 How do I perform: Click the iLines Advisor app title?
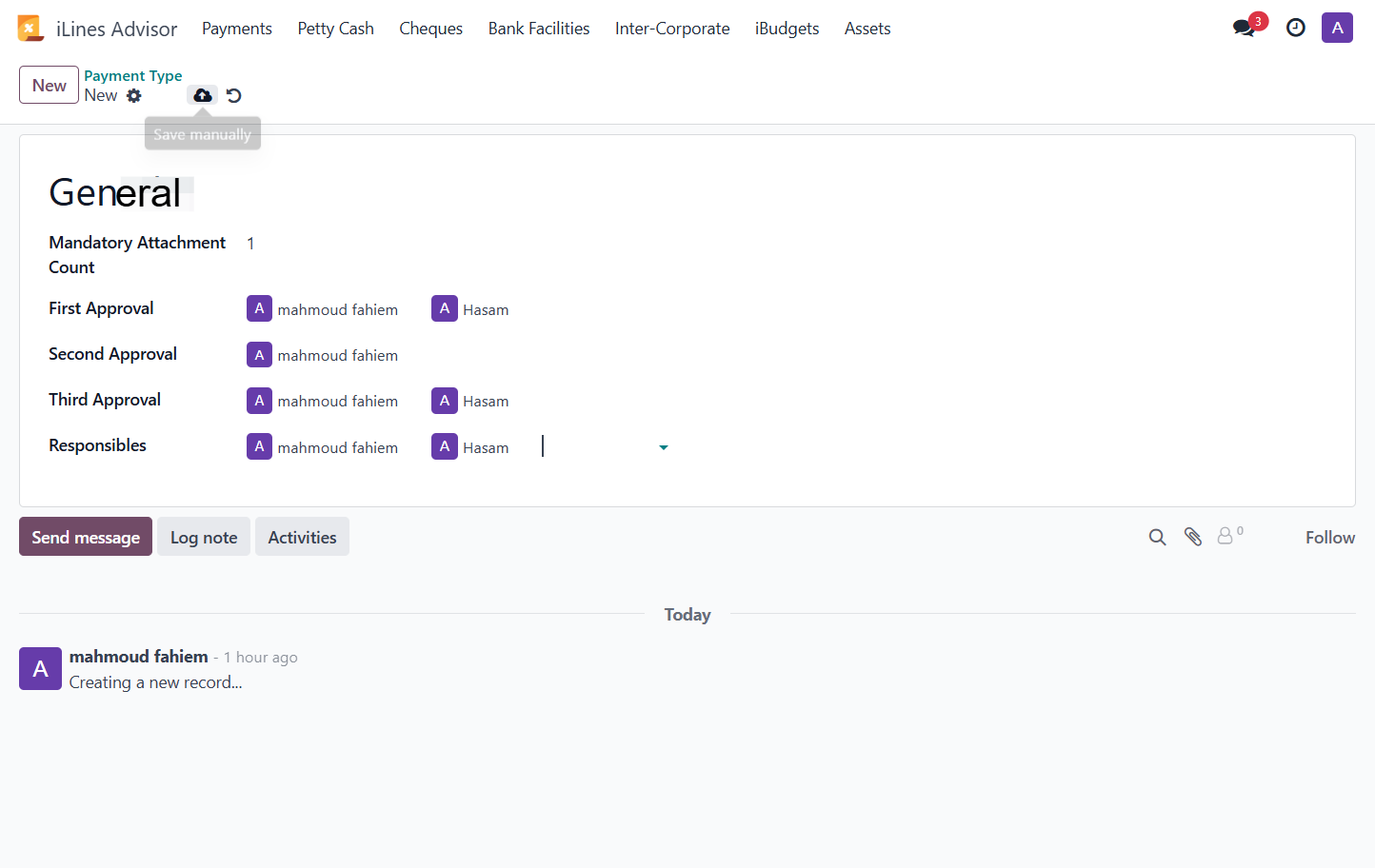(116, 30)
